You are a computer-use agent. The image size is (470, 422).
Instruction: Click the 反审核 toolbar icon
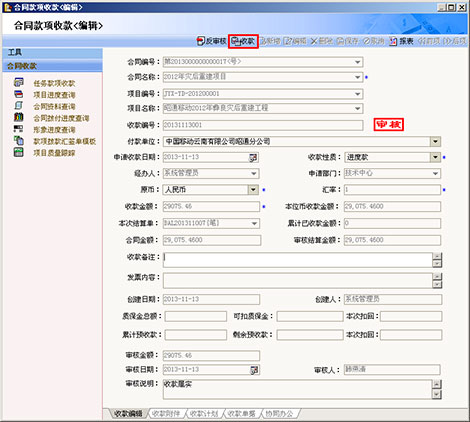pyautogui.click(x=201, y=41)
